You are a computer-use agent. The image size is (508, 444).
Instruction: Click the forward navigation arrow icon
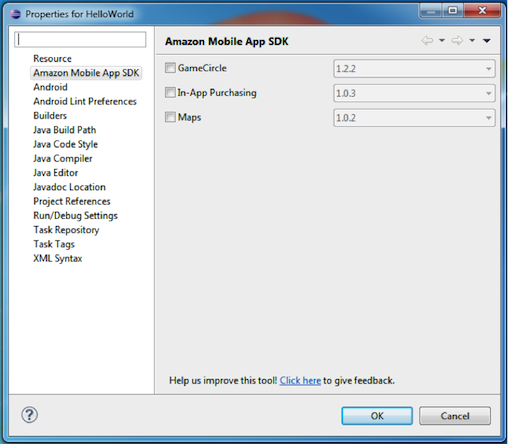tap(457, 41)
